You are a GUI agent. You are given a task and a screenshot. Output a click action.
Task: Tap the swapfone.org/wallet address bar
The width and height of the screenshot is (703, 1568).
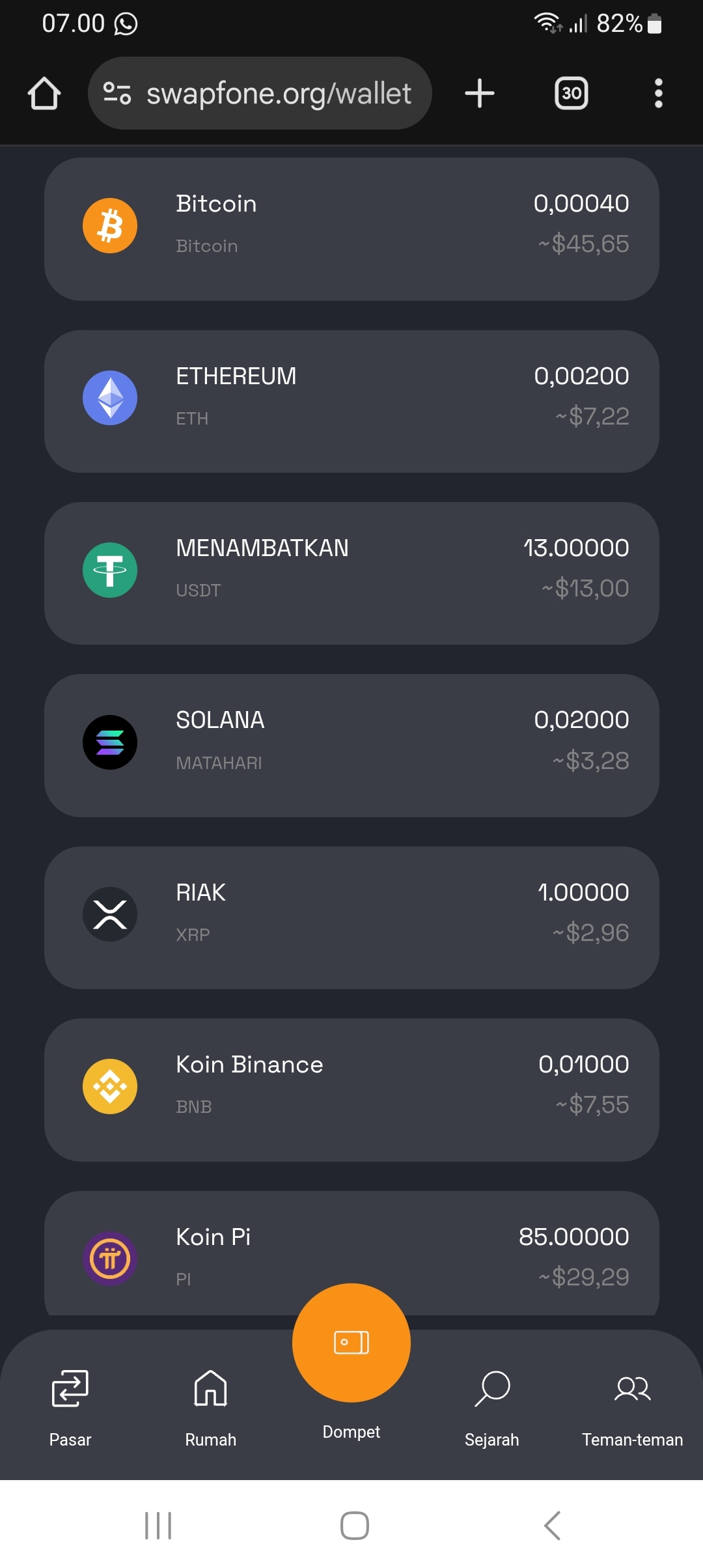tap(260, 93)
